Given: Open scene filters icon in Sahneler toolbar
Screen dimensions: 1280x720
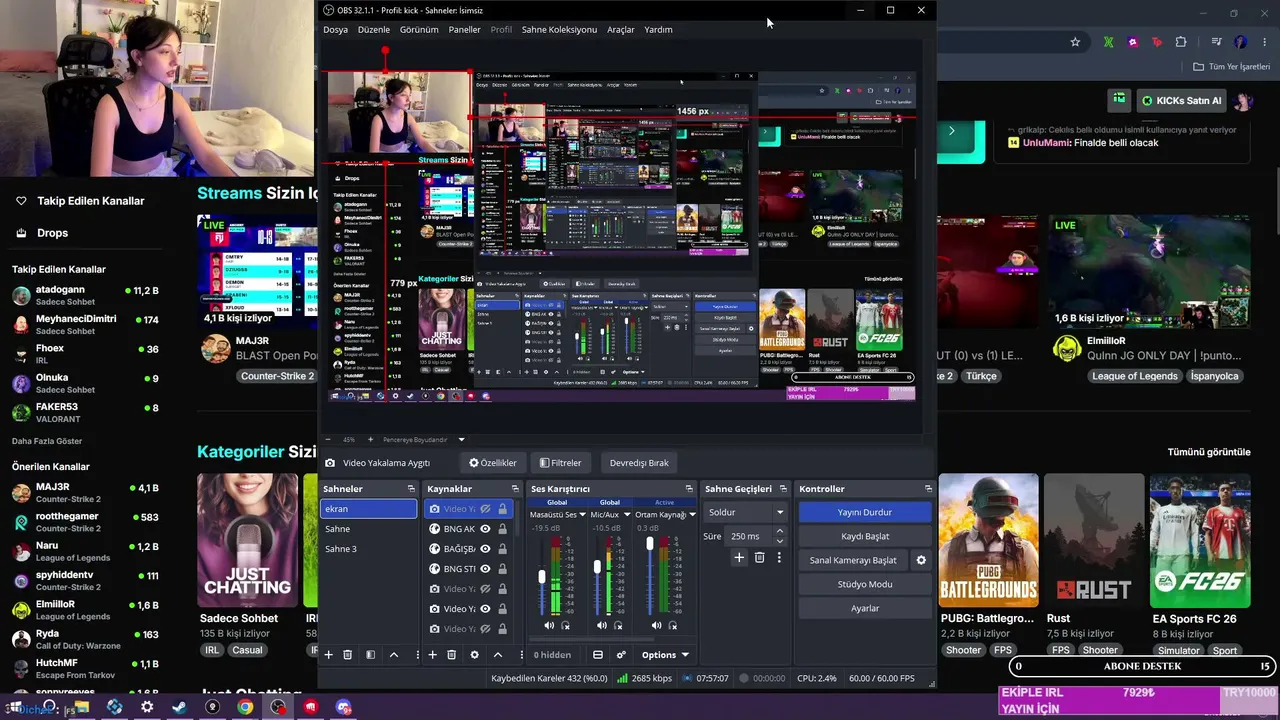Looking at the screenshot, I should click(x=370, y=655).
